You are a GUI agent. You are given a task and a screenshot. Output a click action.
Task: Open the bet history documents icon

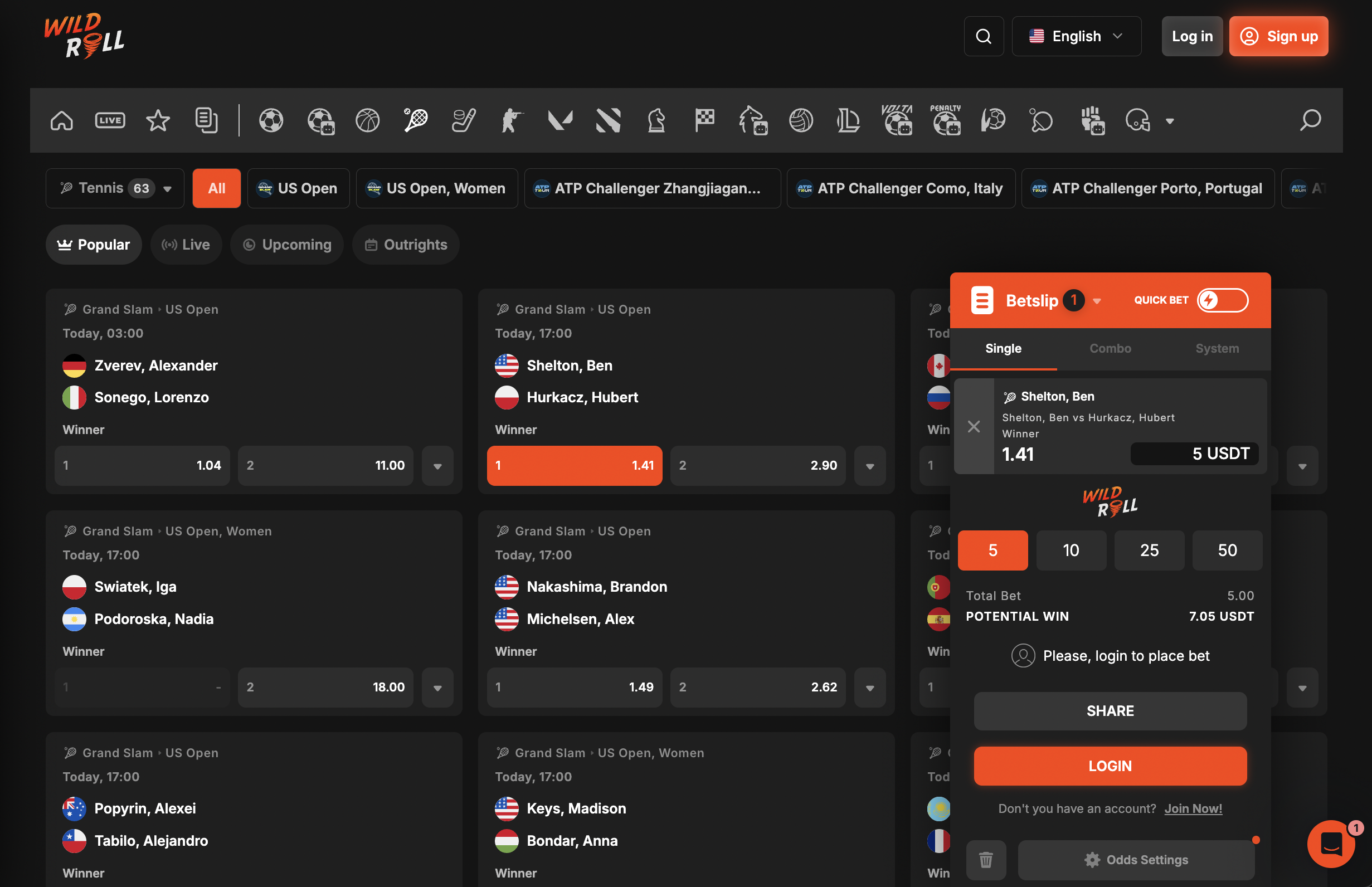tap(206, 120)
